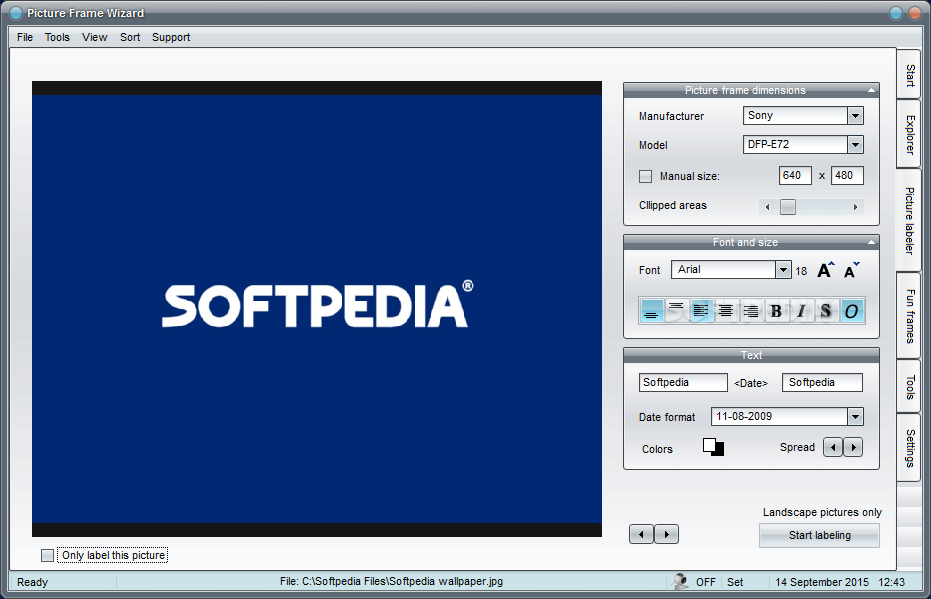
Task: Click the right Softpedia text field
Action: (822, 382)
